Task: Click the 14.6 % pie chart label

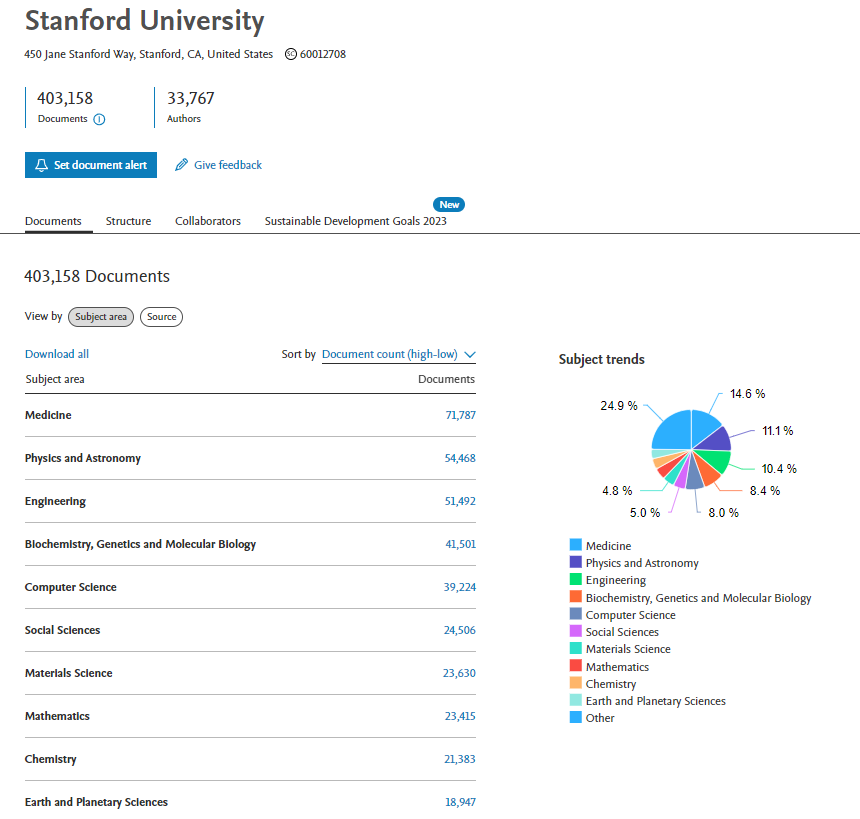Action: 748,394
